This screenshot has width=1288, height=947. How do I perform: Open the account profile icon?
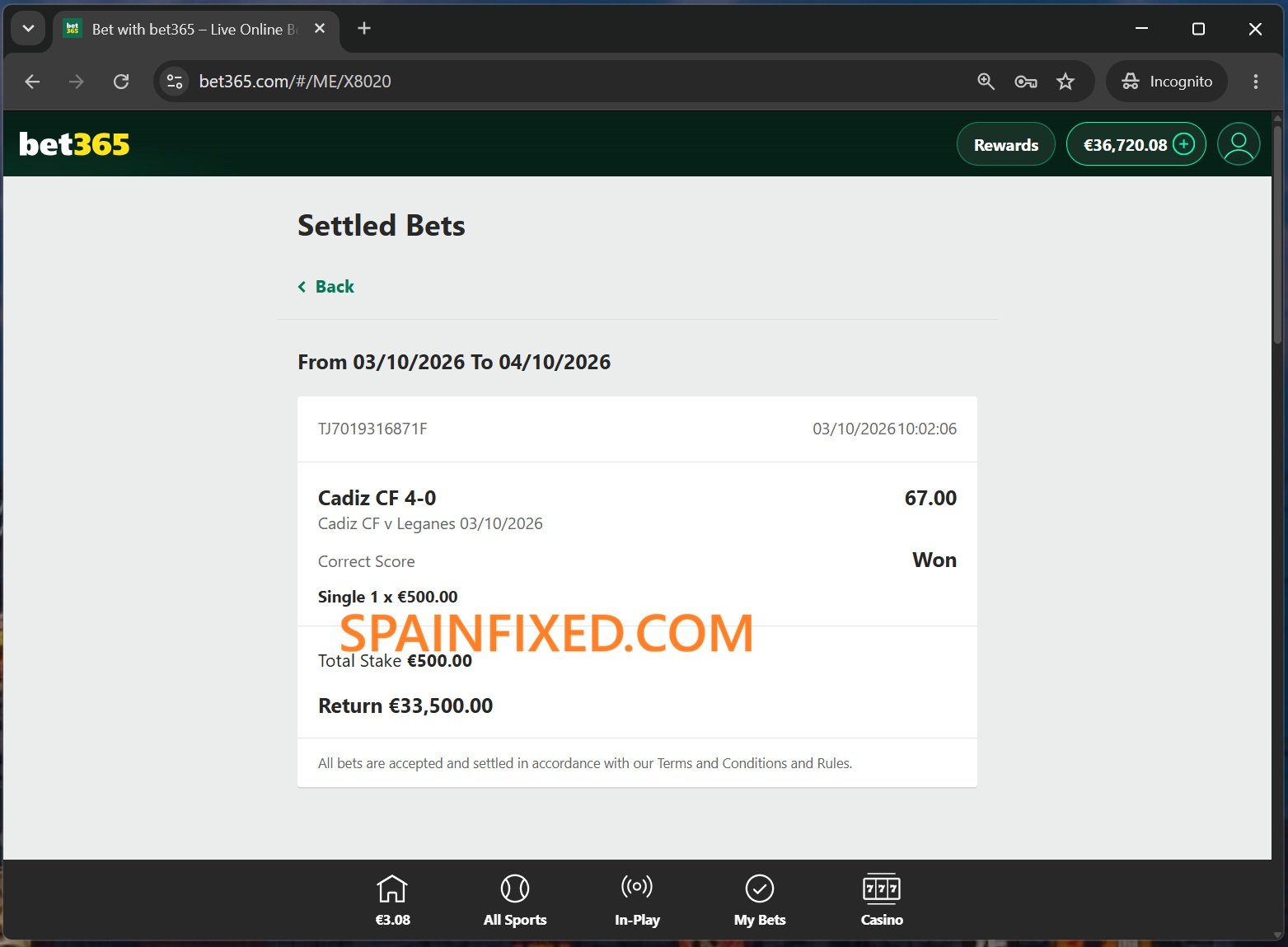pyautogui.click(x=1239, y=144)
